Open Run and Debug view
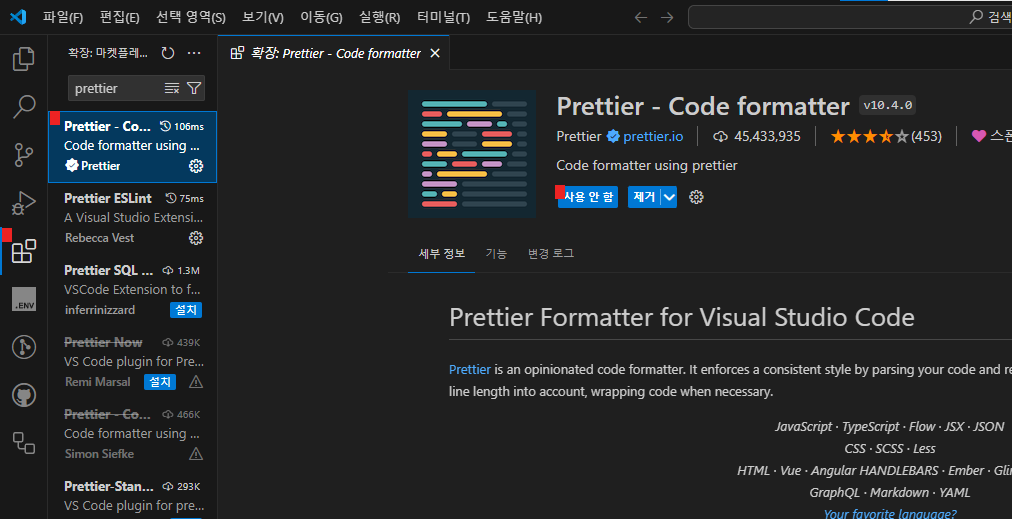 click(24, 203)
